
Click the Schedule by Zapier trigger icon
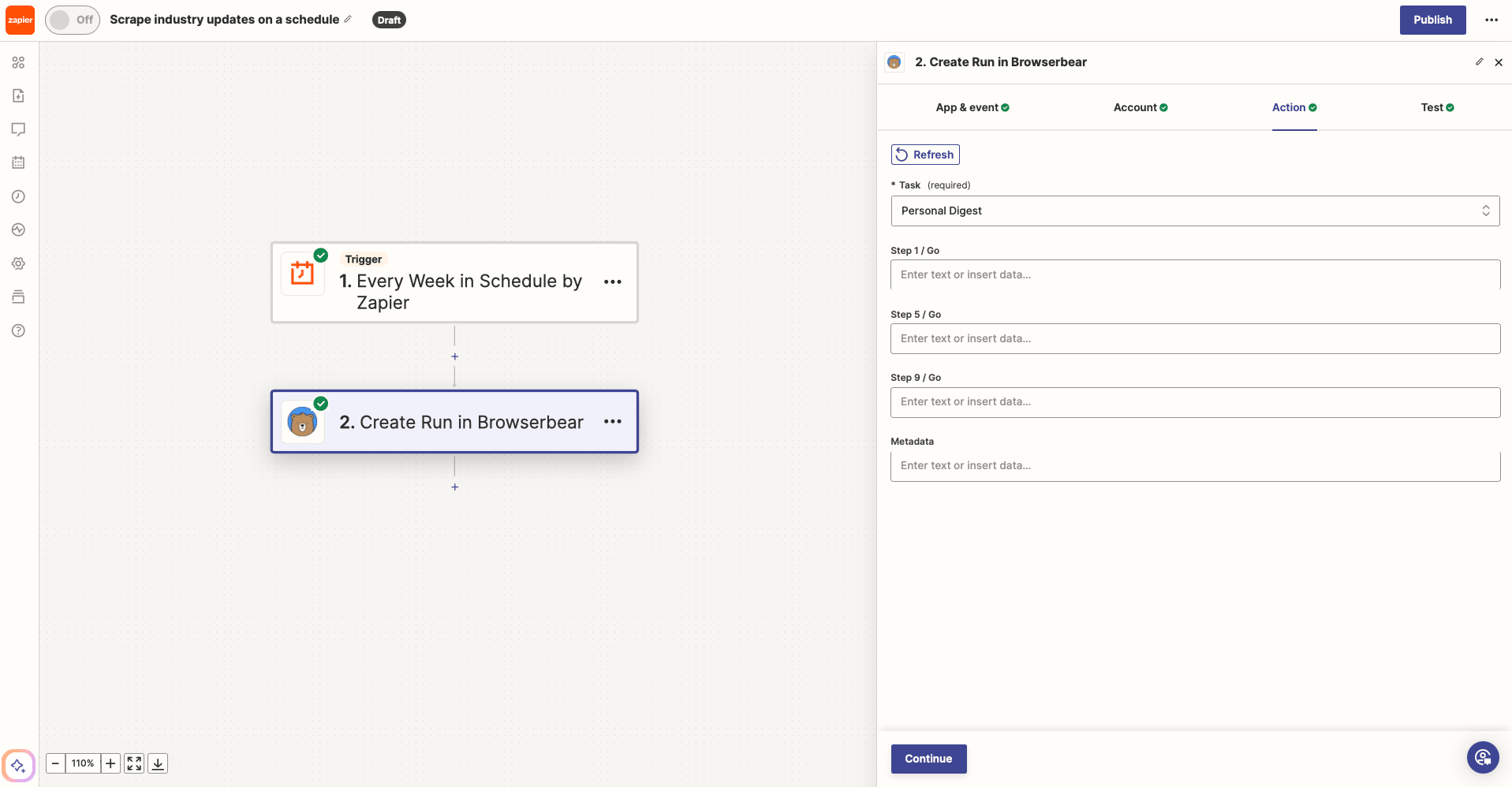302,274
